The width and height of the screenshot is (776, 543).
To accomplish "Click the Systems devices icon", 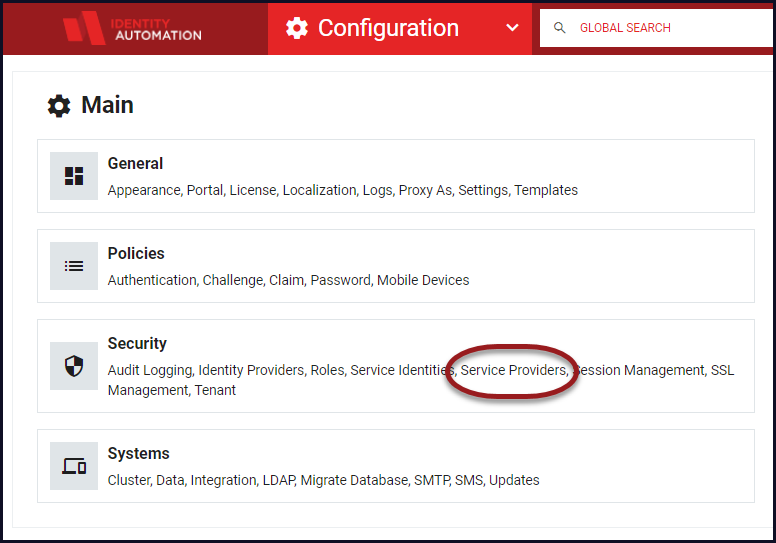I will click(x=74, y=466).
